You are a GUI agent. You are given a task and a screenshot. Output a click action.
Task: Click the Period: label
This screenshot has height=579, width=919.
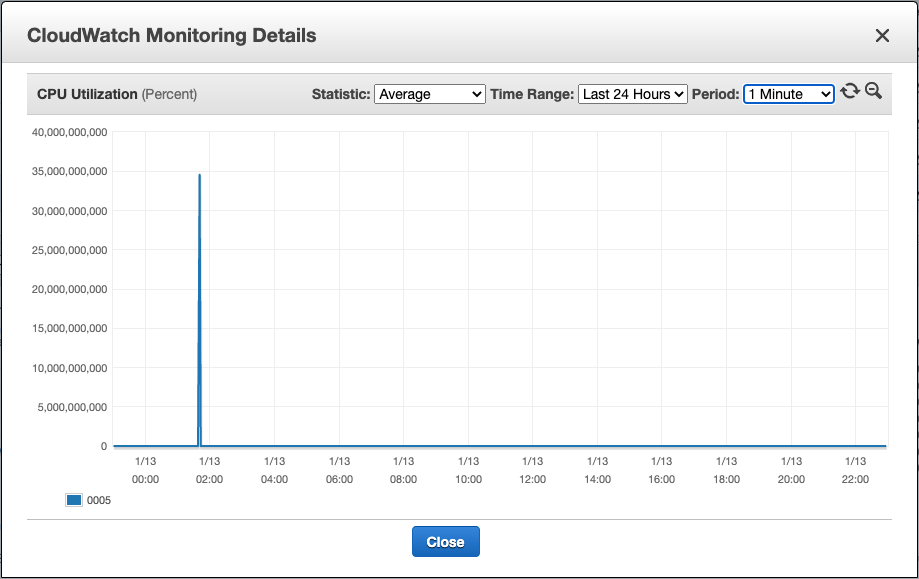point(716,94)
